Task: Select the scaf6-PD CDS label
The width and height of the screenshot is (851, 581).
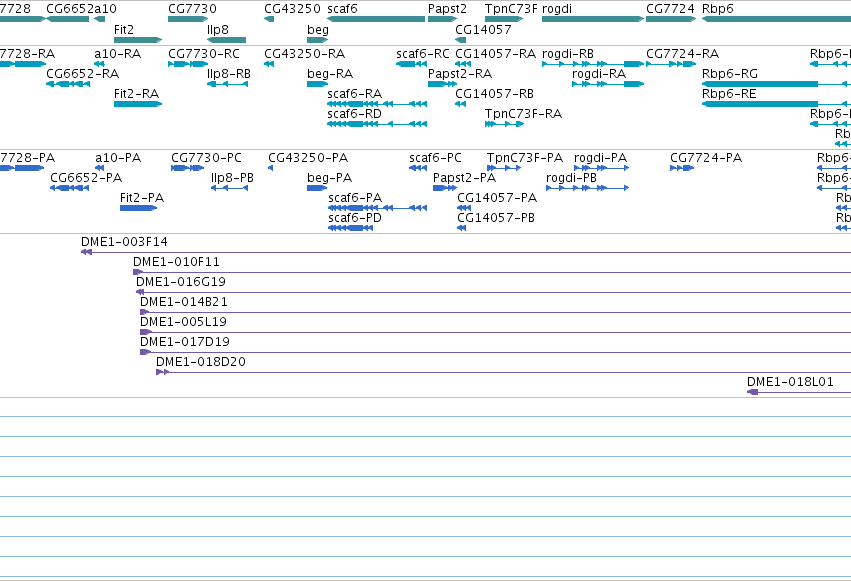Action: coord(355,218)
